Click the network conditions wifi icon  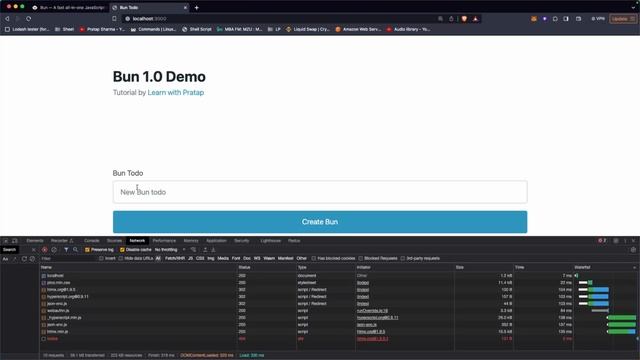coord(193,250)
